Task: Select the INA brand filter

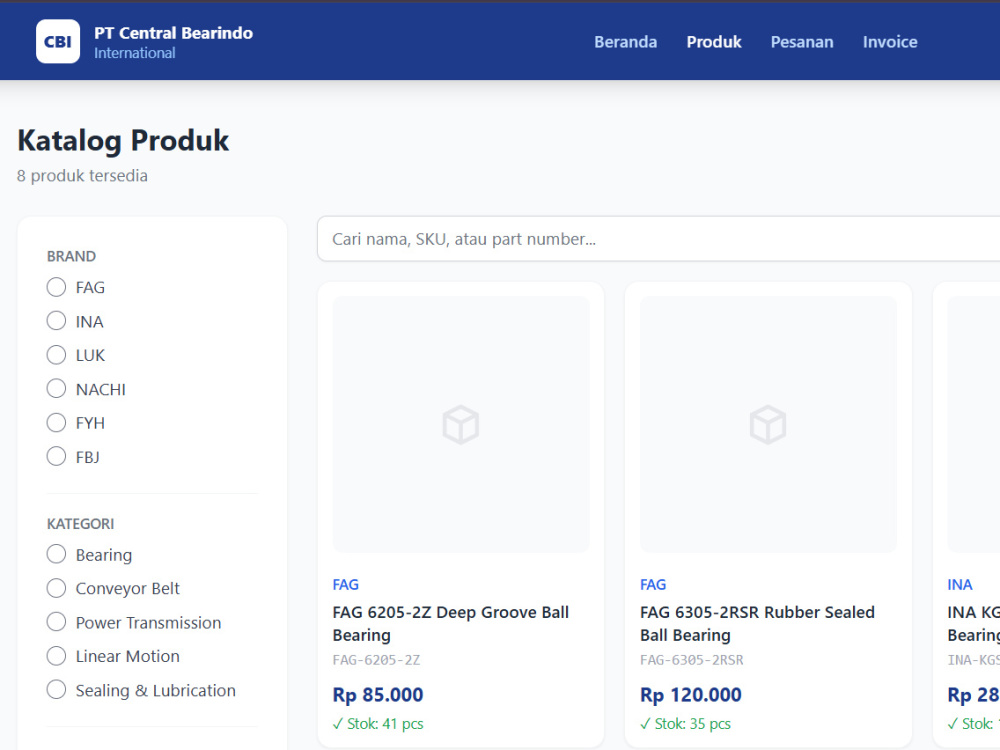Action: pos(56,321)
